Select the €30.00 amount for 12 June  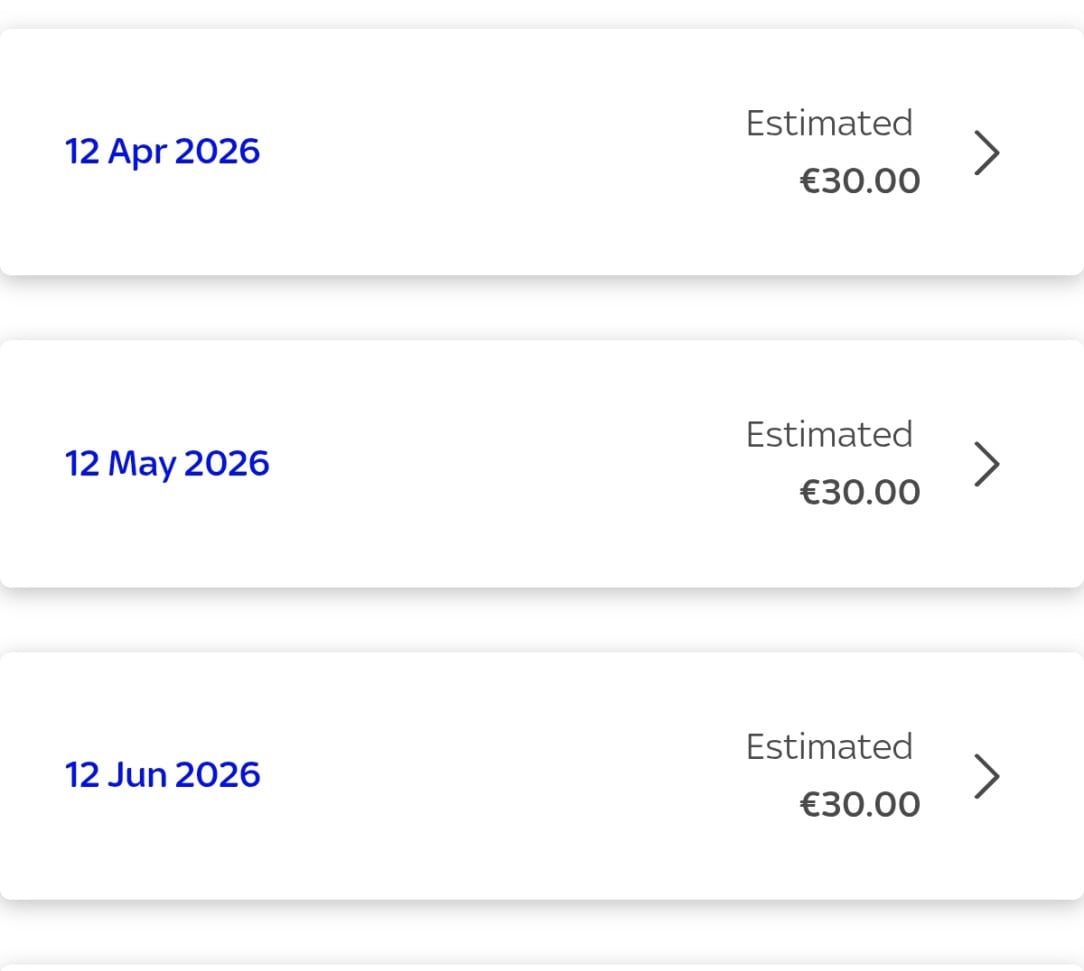click(860, 805)
